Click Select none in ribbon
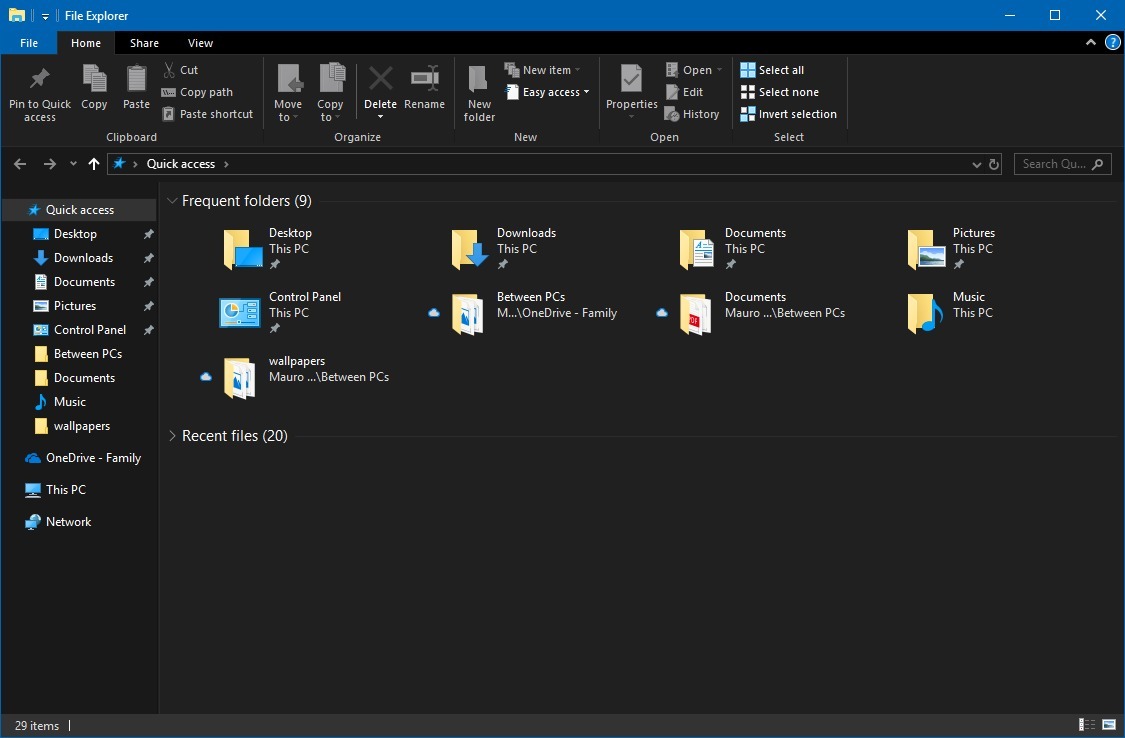This screenshot has height=738, width=1125. [779, 92]
